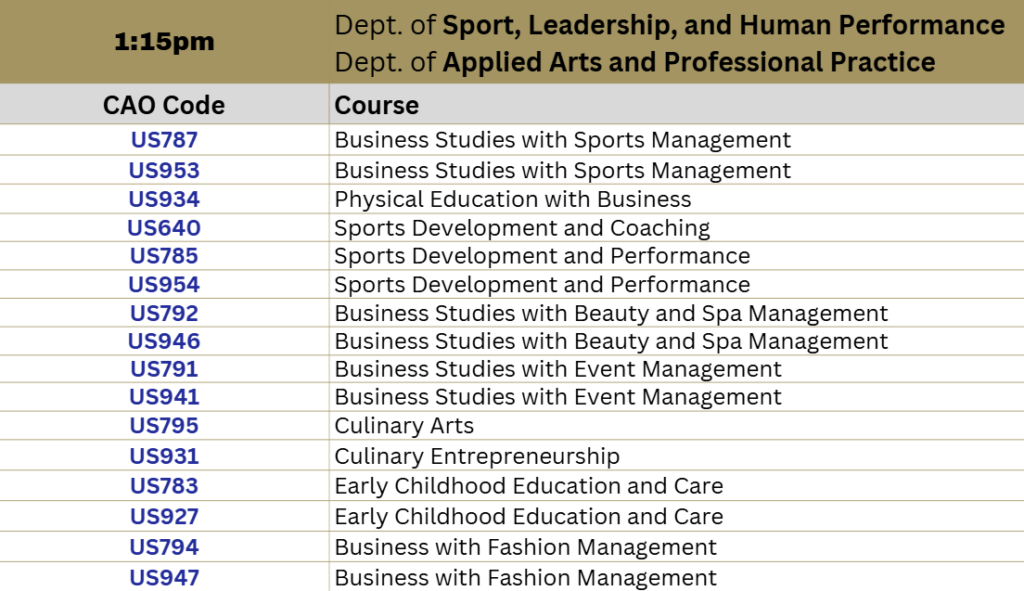Click the US941 code link
Screen dimensions: 1024x591
click(164, 397)
